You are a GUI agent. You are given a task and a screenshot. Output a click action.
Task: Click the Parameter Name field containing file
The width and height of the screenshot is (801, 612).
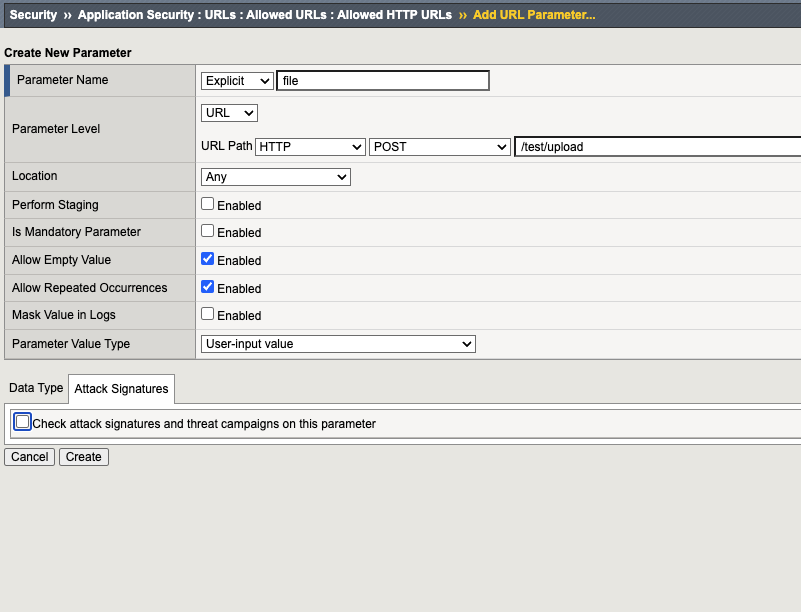coord(383,80)
